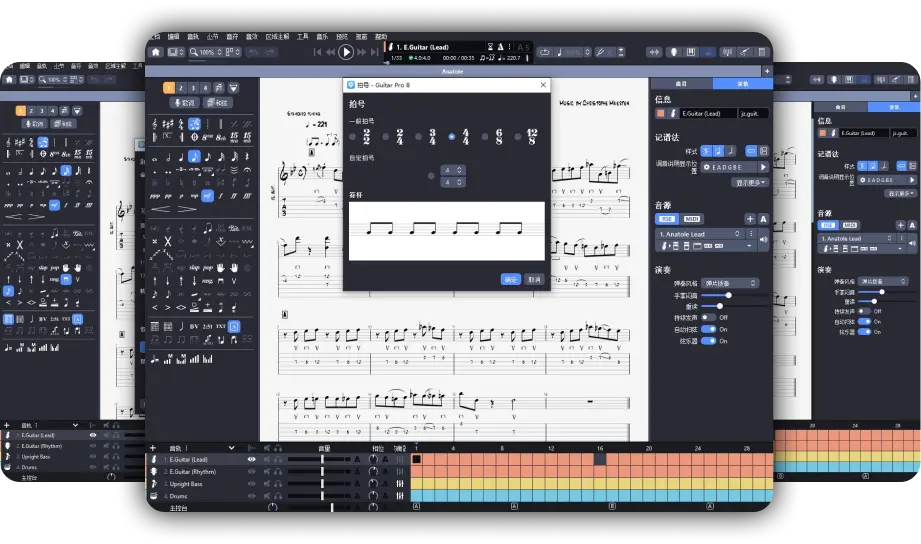The image size is (921, 544).
Task: Open the zoom 100% dropdown
Action: (x=205, y=52)
